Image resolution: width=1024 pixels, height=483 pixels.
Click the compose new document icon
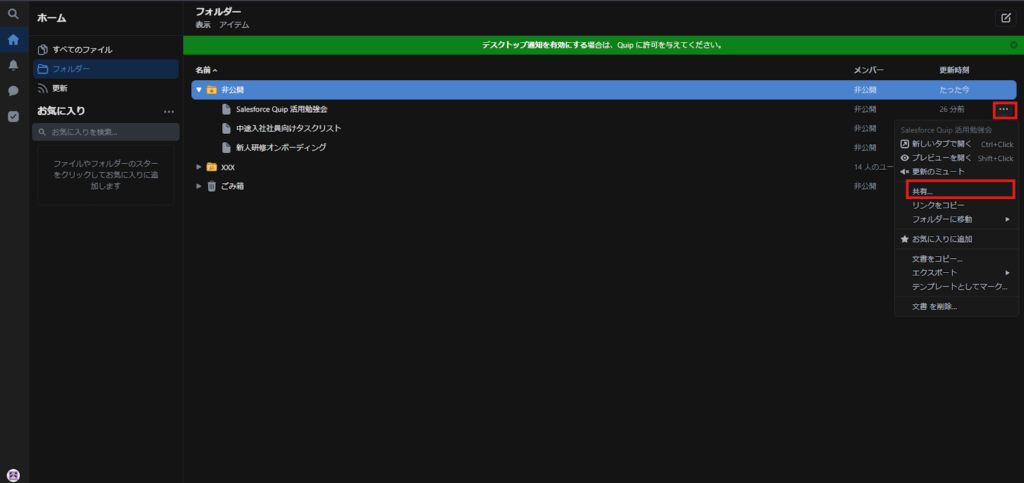click(x=1006, y=18)
